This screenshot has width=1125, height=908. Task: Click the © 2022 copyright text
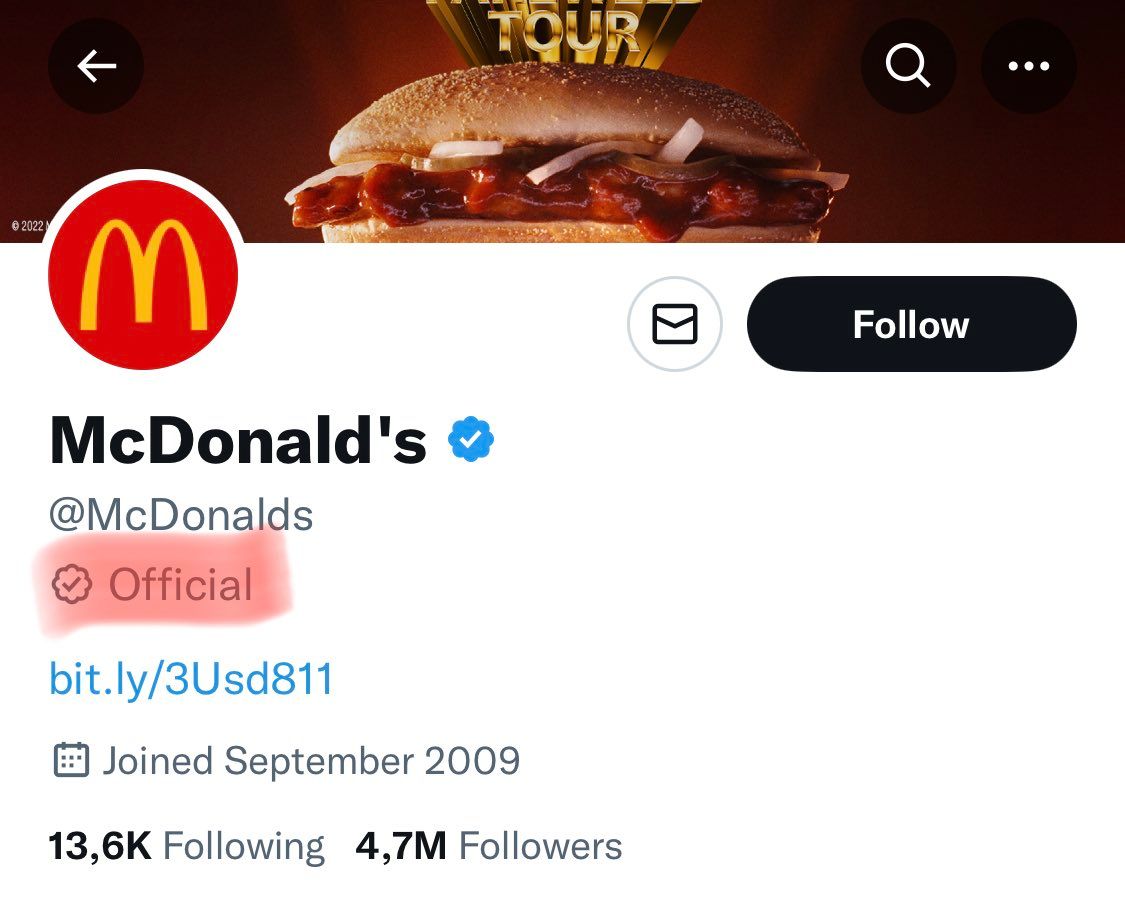28,226
